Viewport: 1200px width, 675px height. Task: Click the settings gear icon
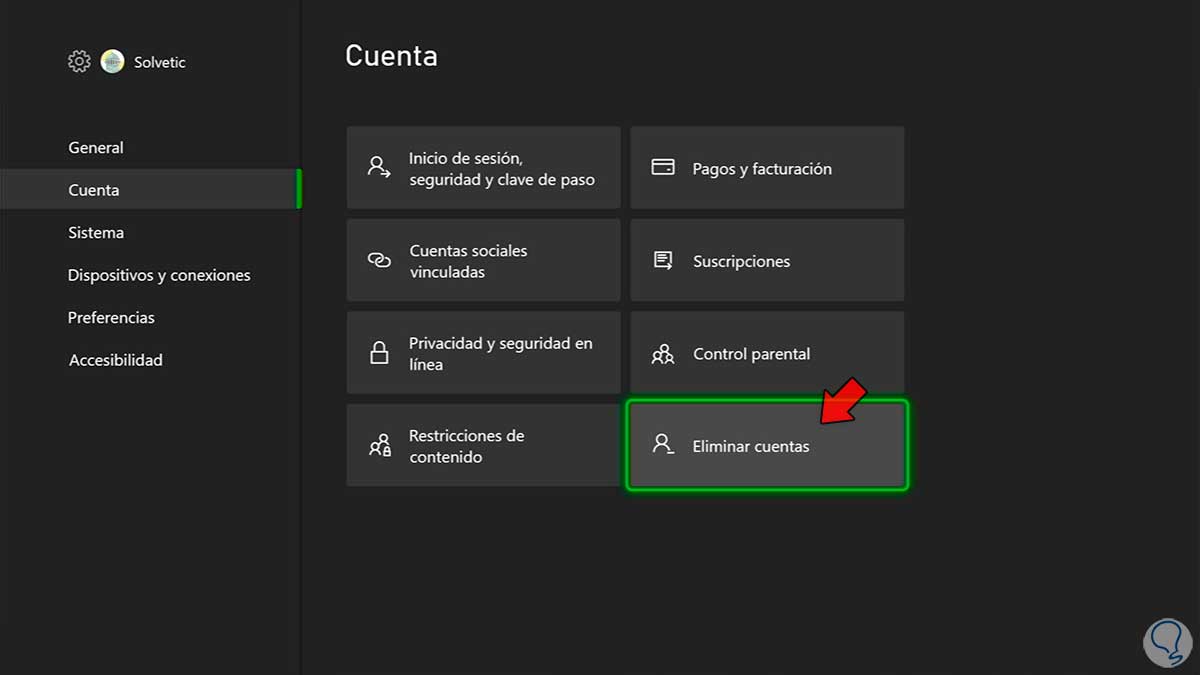point(79,62)
